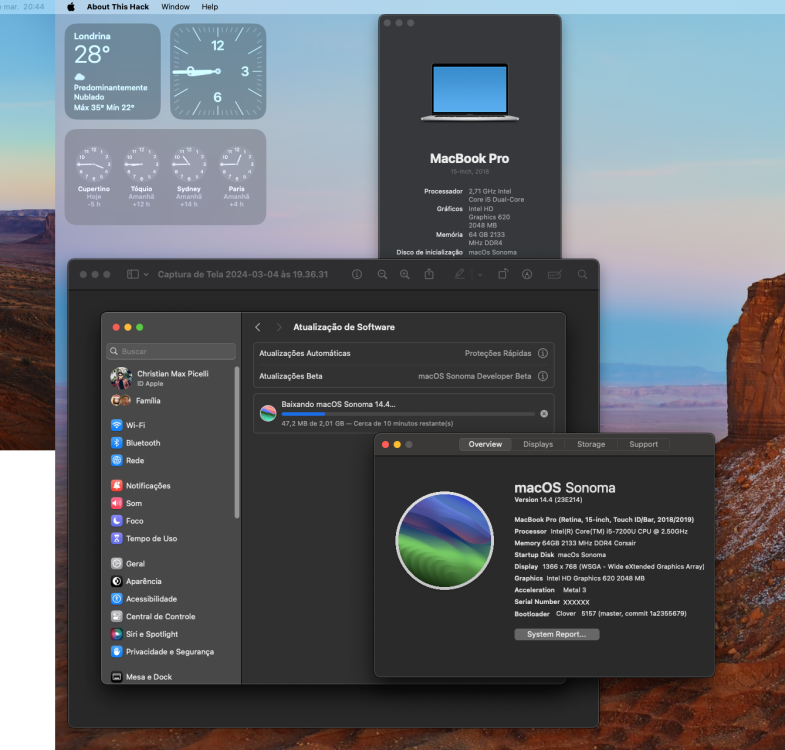The image size is (785, 750).
Task: Click the search icon in Preview toolbar
Action: 582,274
